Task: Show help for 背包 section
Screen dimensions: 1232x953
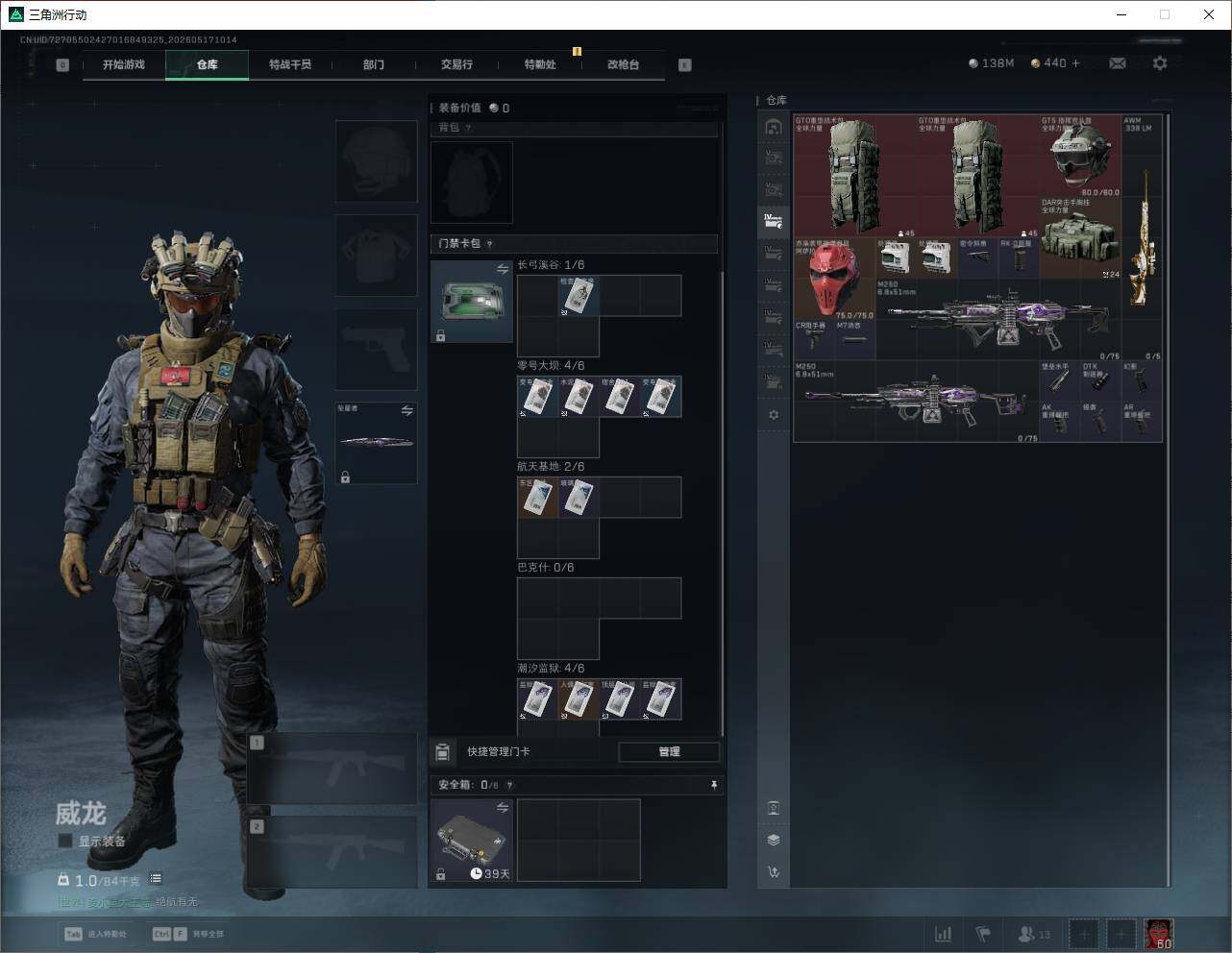Action: pyautogui.click(x=468, y=128)
